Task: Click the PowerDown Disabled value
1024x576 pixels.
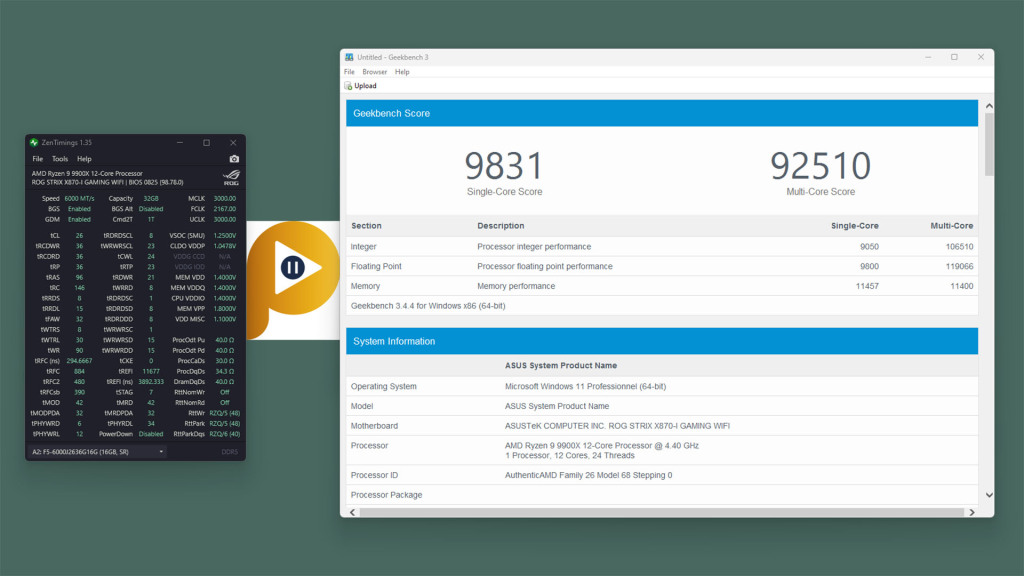Action: click(x=151, y=434)
